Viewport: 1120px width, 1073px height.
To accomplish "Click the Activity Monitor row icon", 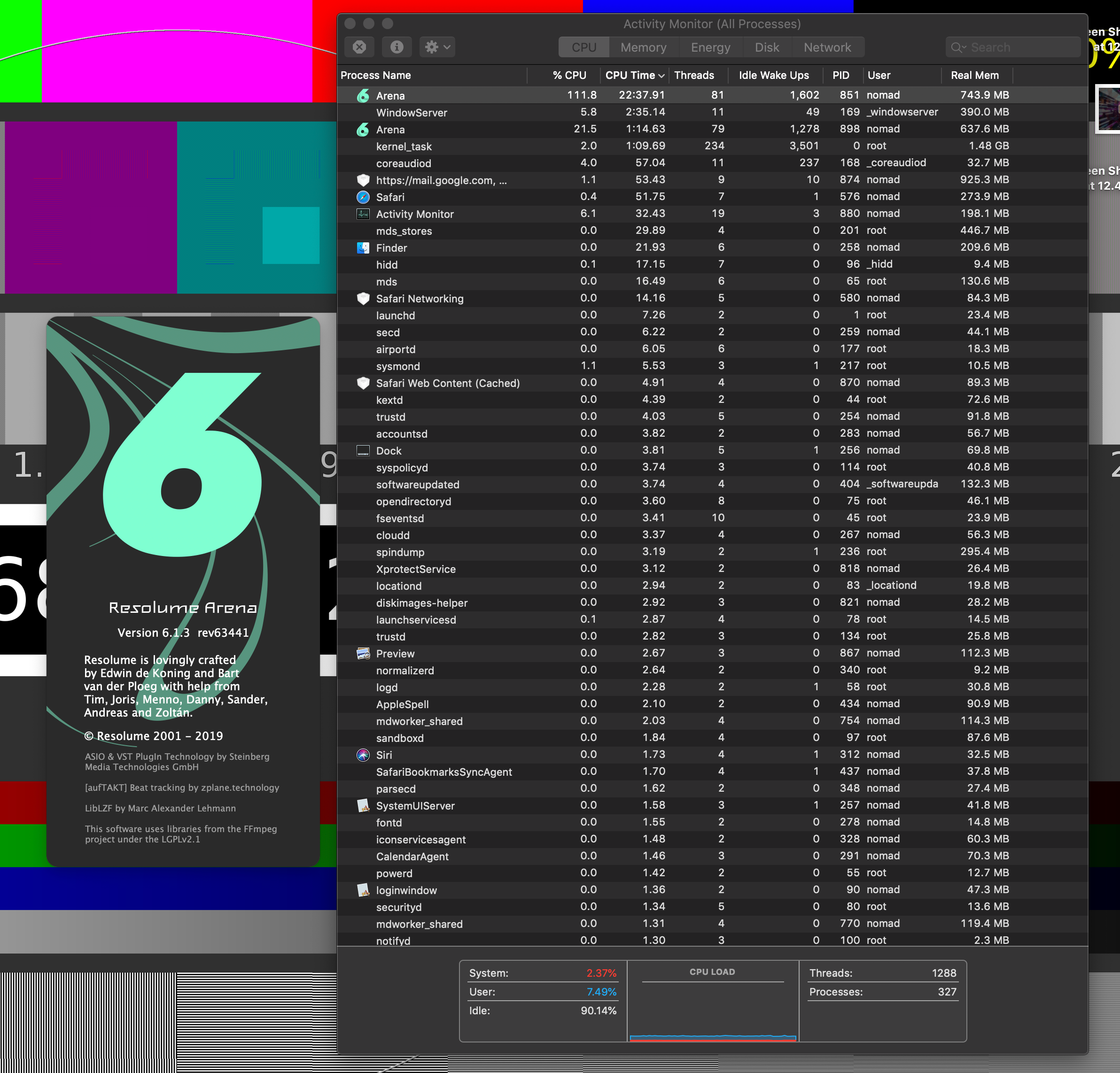I will pyautogui.click(x=363, y=214).
